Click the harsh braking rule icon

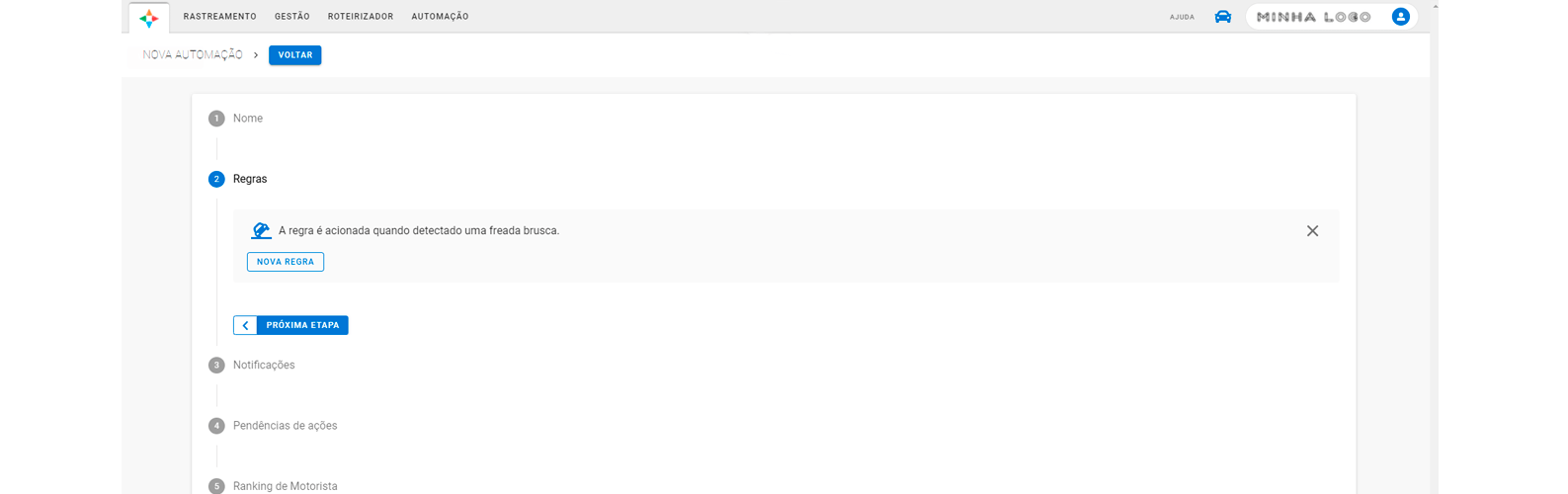[261, 230]
